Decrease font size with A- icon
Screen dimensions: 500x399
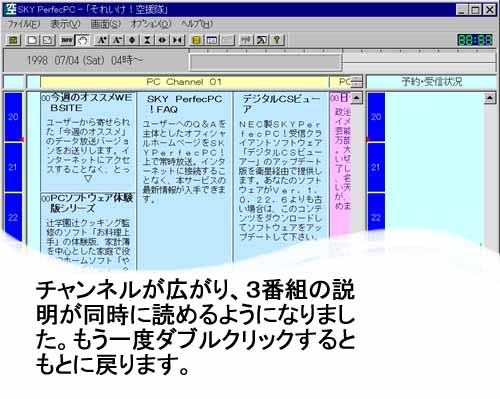[117, 40]
